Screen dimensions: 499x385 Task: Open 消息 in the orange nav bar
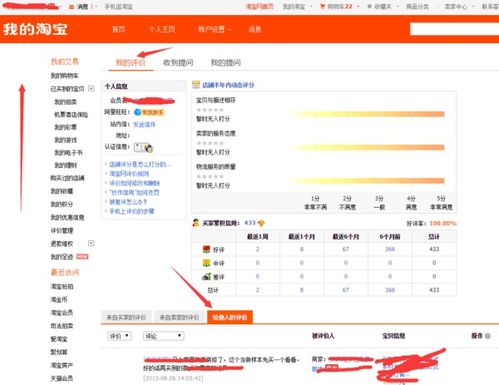point(255,29)
